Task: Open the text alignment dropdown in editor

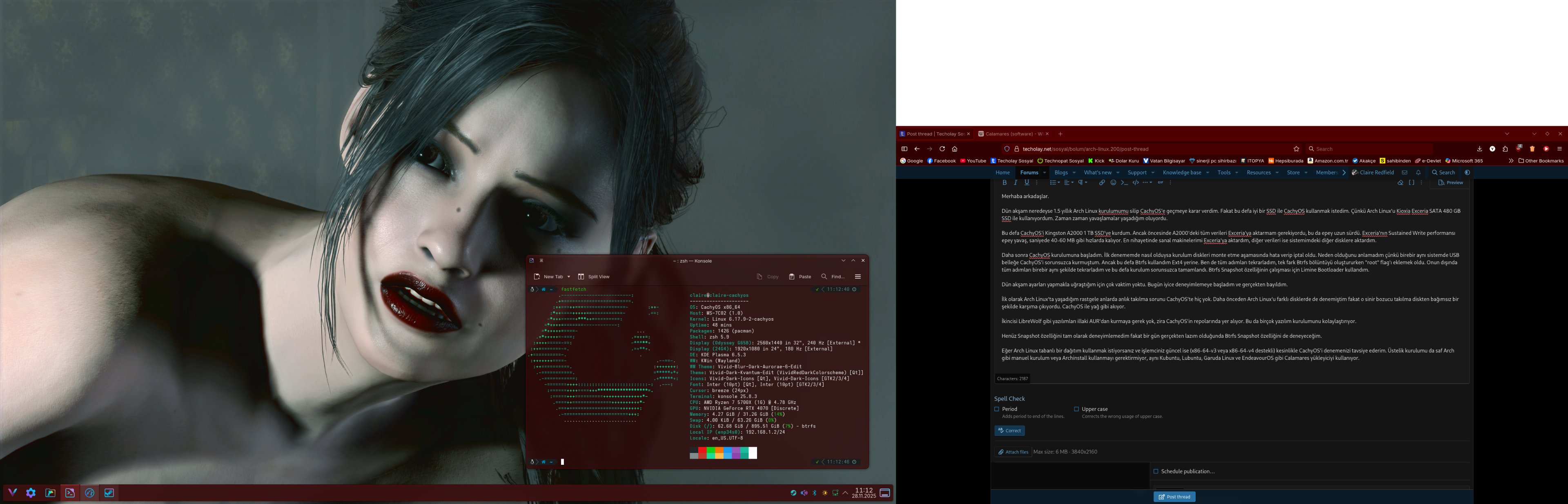Action: 1069,183
